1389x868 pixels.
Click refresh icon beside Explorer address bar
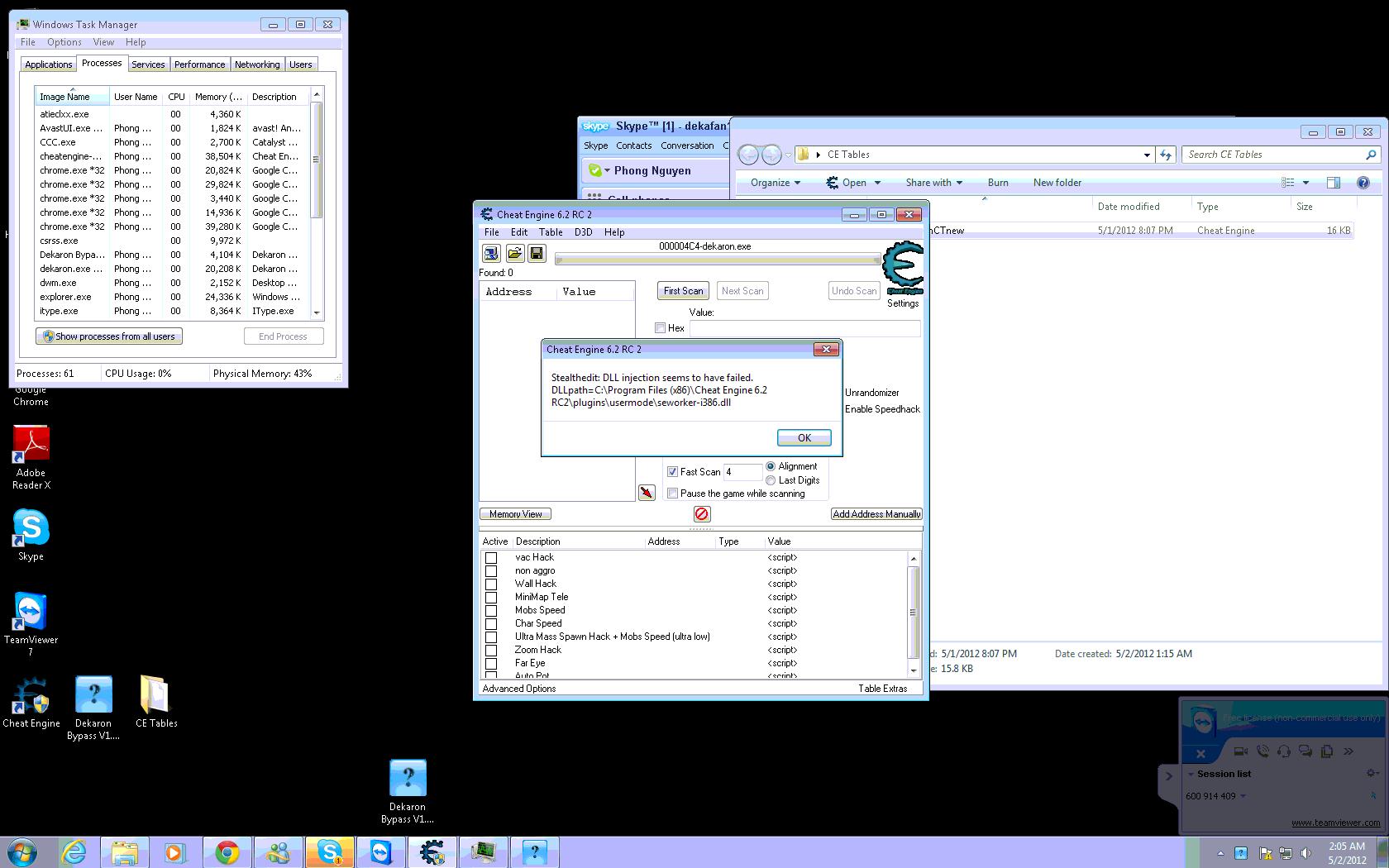tap(1166, 155)
